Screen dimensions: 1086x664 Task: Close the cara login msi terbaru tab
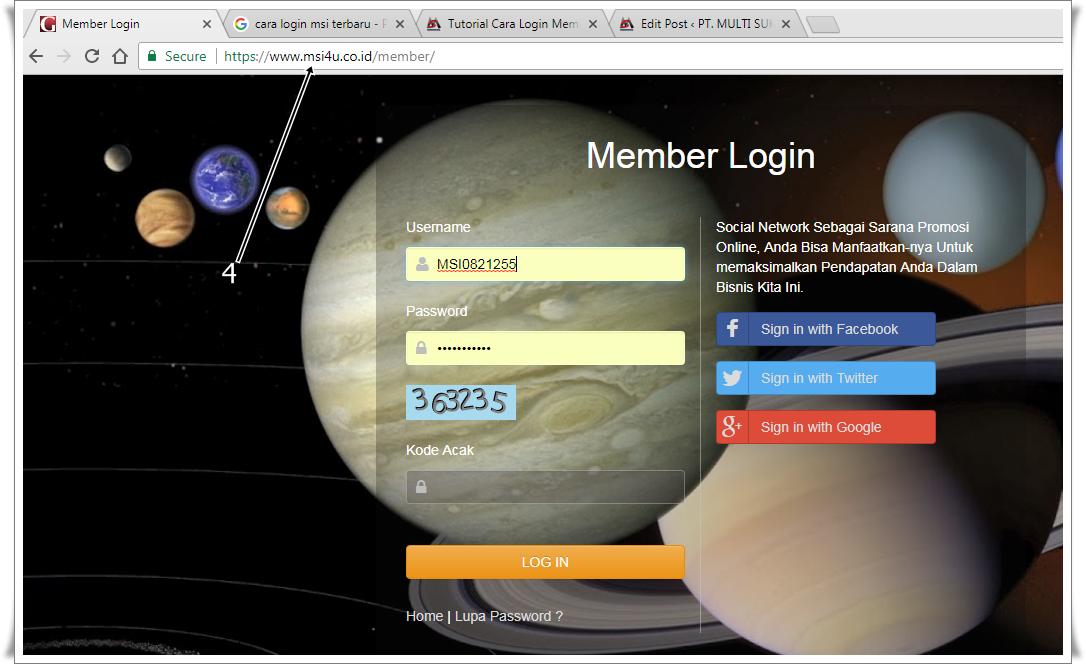400,24
